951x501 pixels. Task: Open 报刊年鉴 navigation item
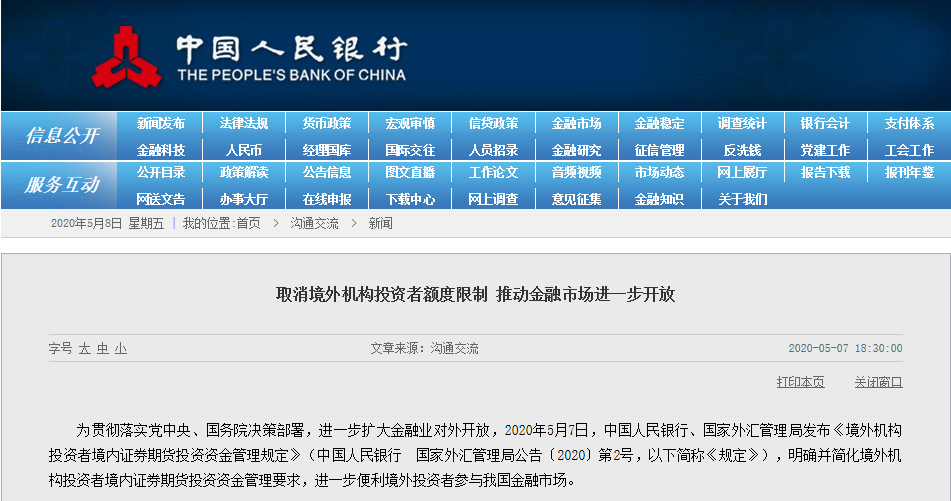coord(909,172)
